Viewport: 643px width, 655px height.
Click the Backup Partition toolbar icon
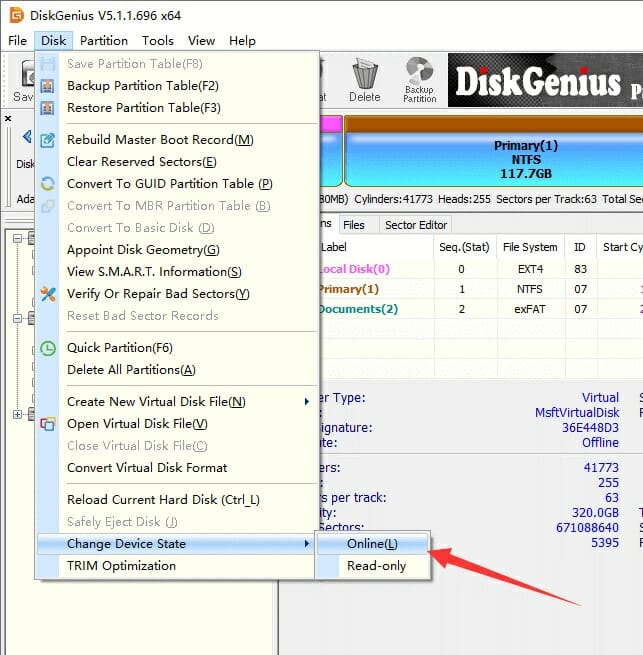(x=419, y=80)
